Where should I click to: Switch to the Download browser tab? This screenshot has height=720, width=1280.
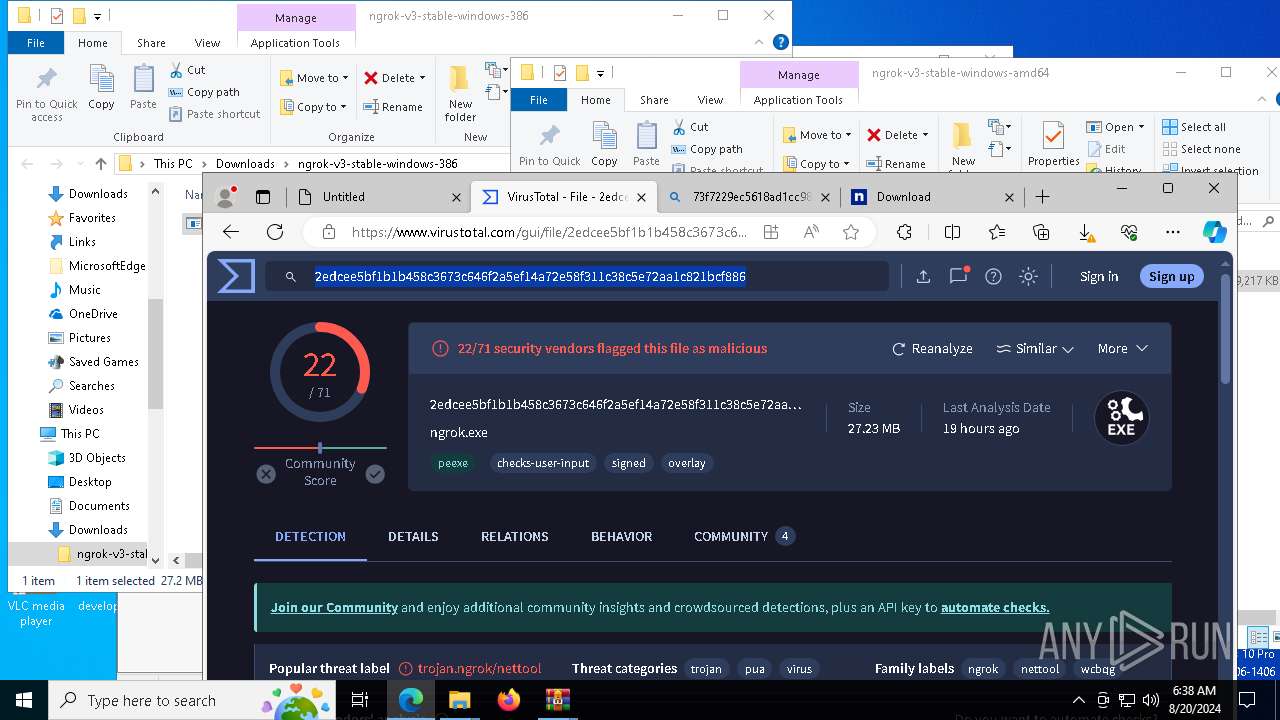931,197
